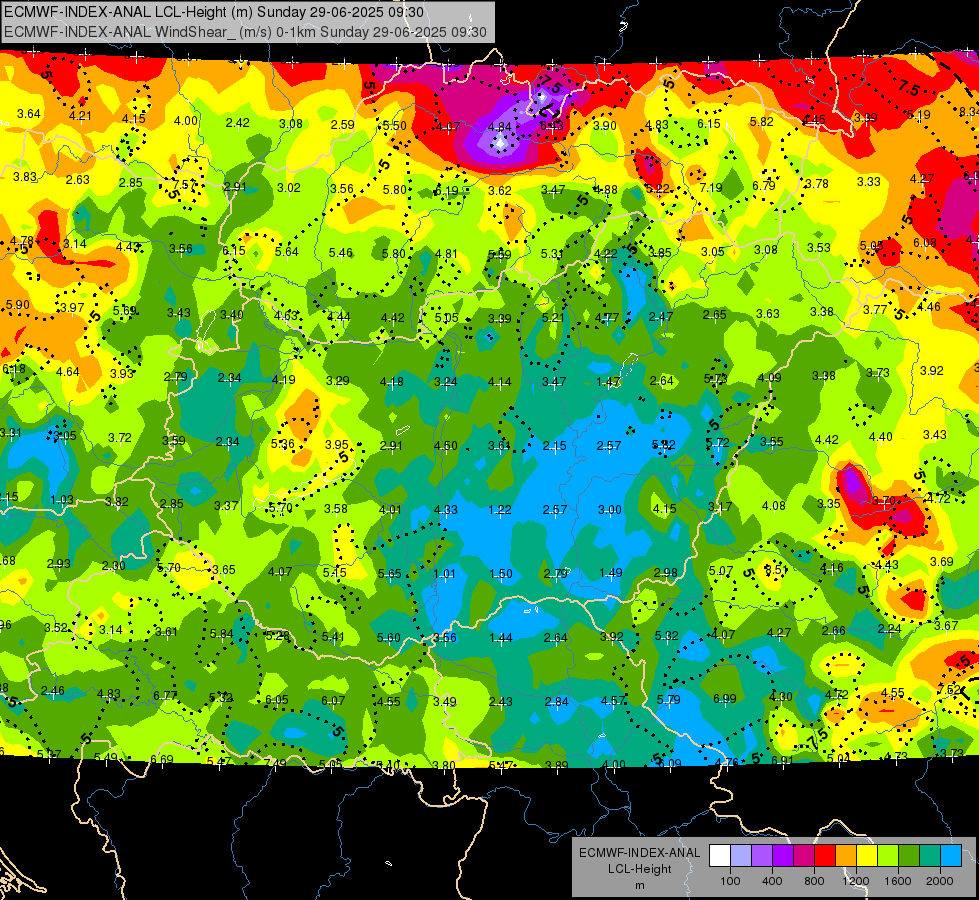
Task: Click the wind shear value 6.08
Action: pos(925,242)
